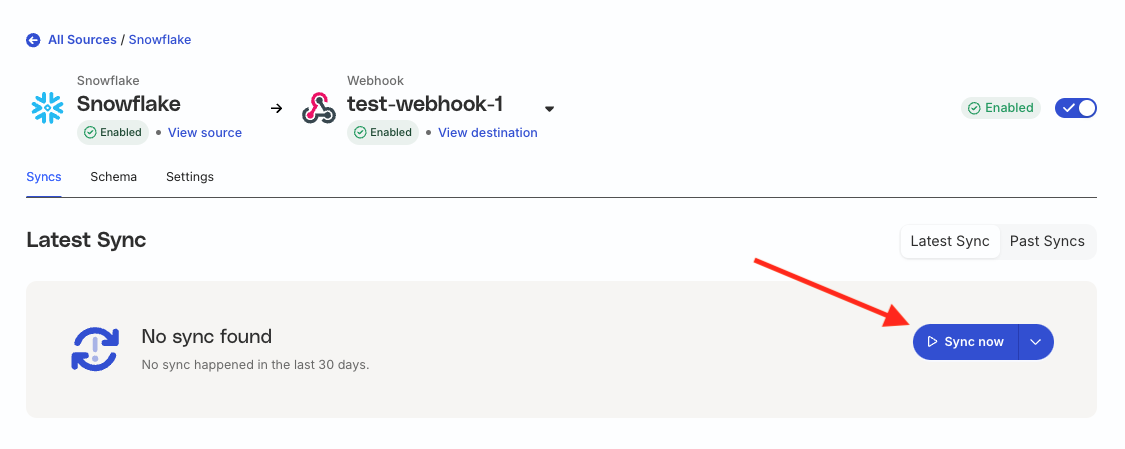Click the right arrow between source and destination

pos(276,109)
